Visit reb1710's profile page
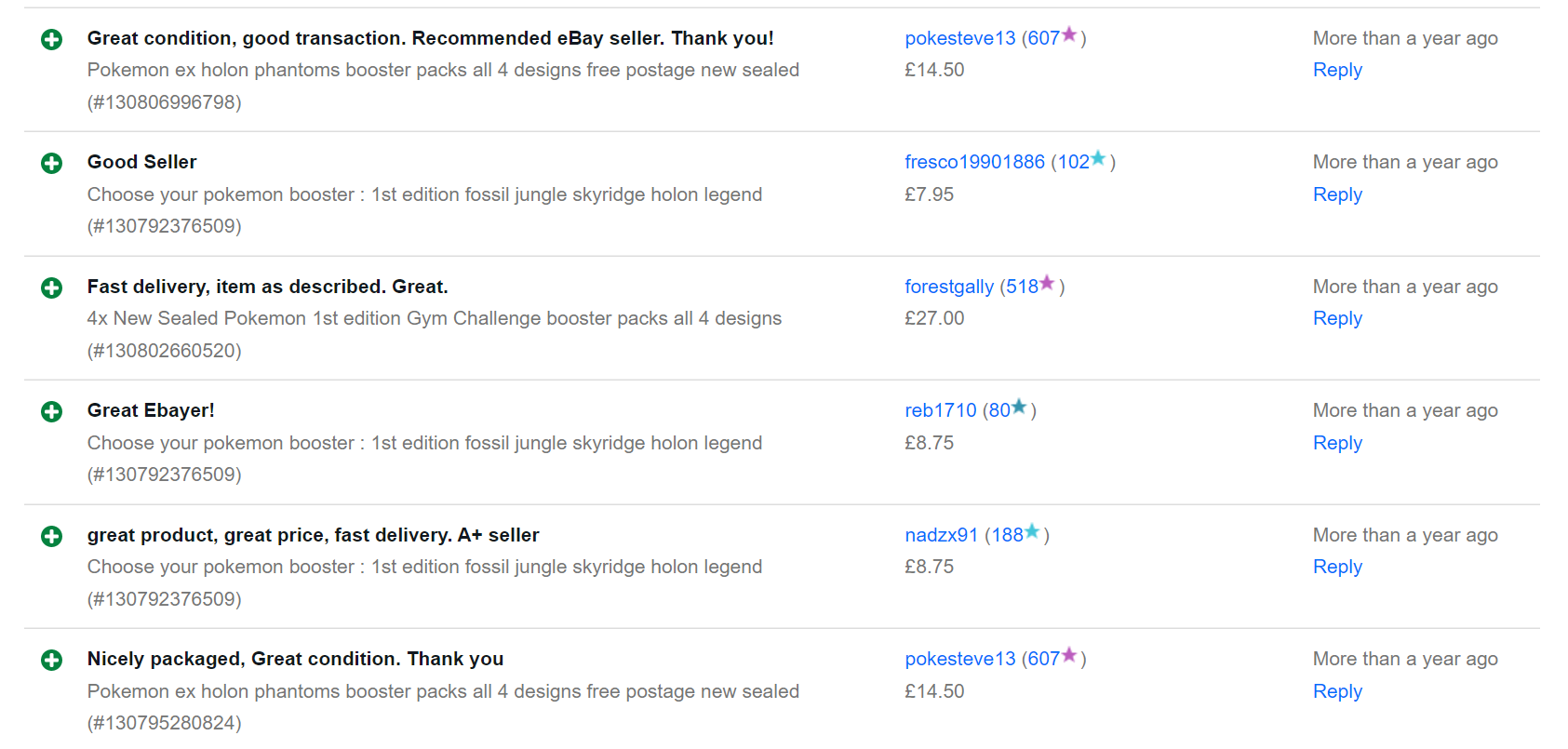 pos(941,410)
